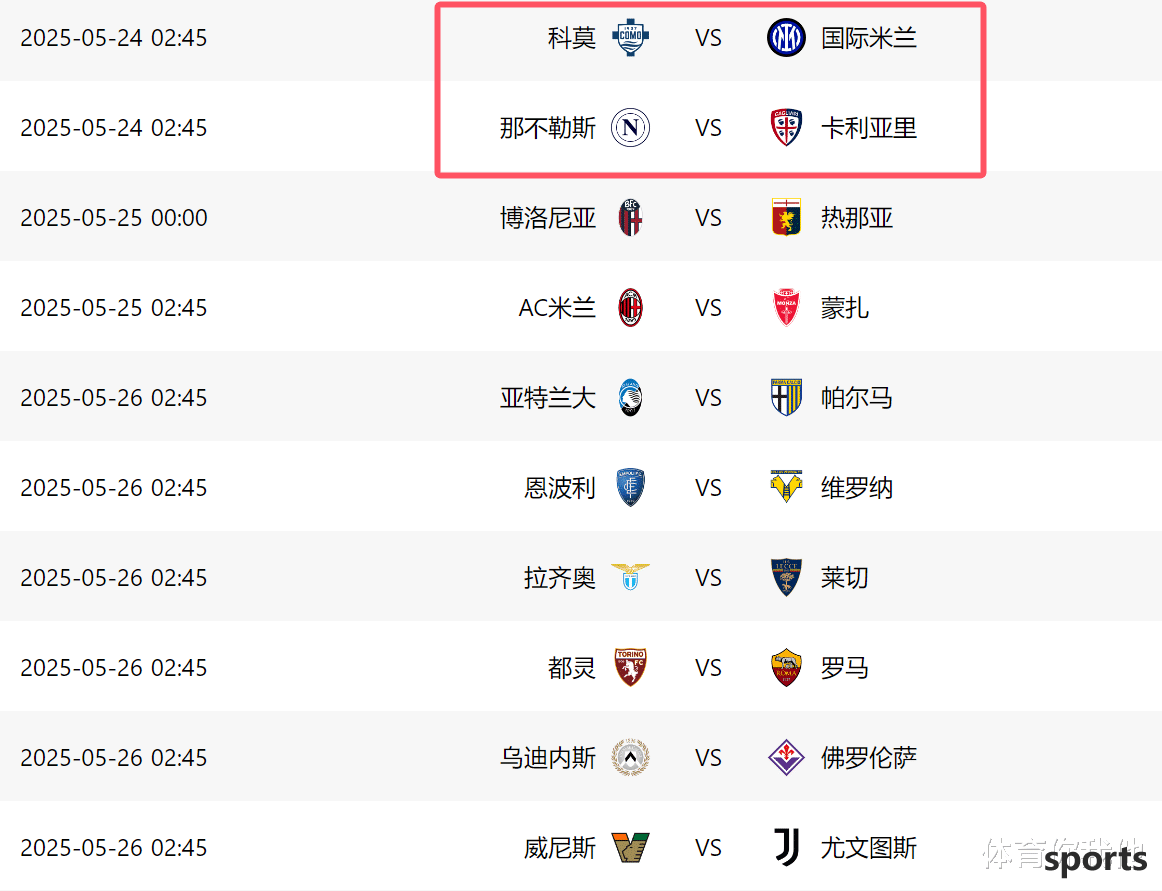Select the AC Milan logo
The height and width of the screenshot is (891, 1162).
point(631,308)
